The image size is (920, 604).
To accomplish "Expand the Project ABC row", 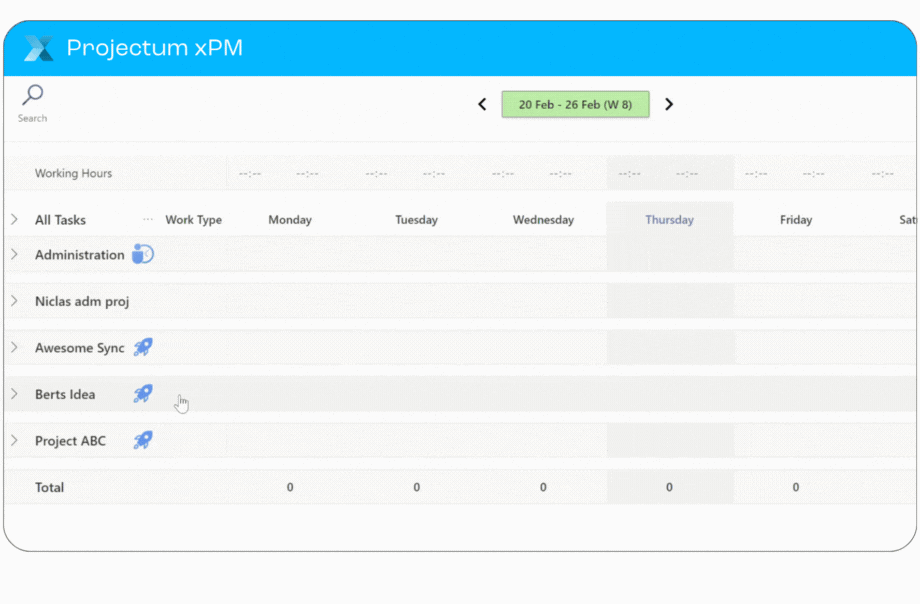I will tap(14, 441).
